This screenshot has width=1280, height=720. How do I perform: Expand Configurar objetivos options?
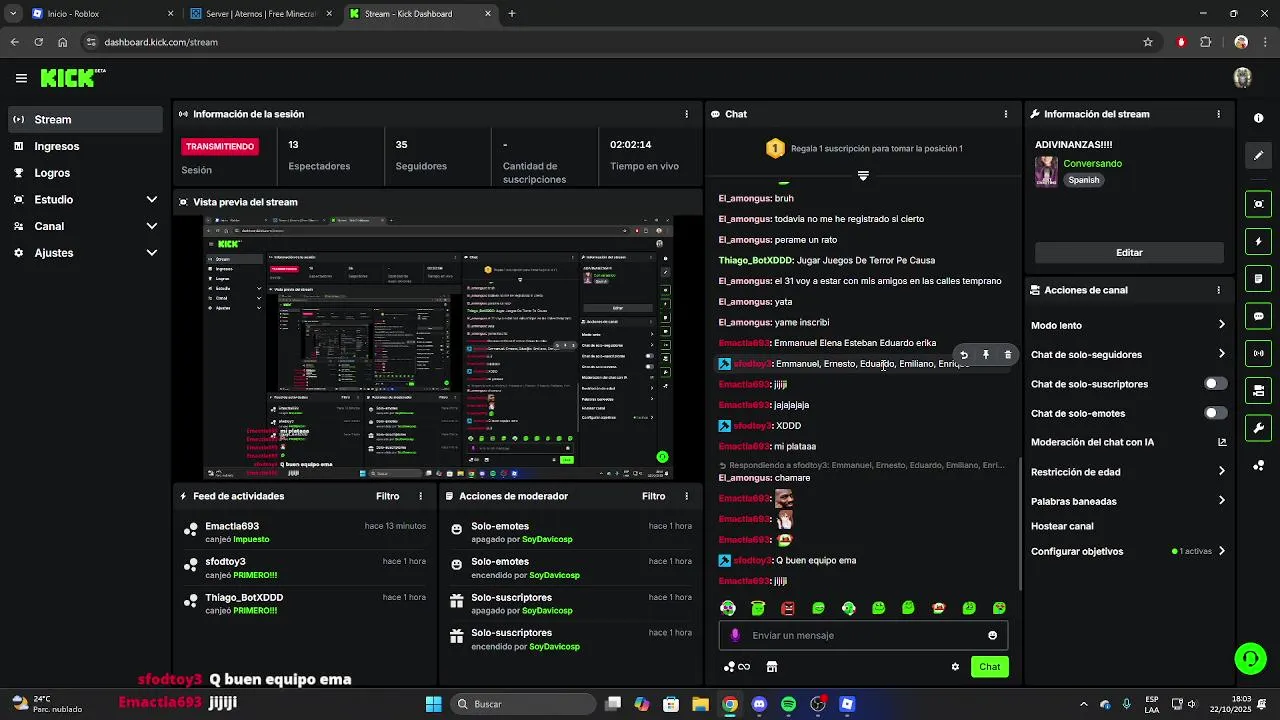pos(1221,551)
